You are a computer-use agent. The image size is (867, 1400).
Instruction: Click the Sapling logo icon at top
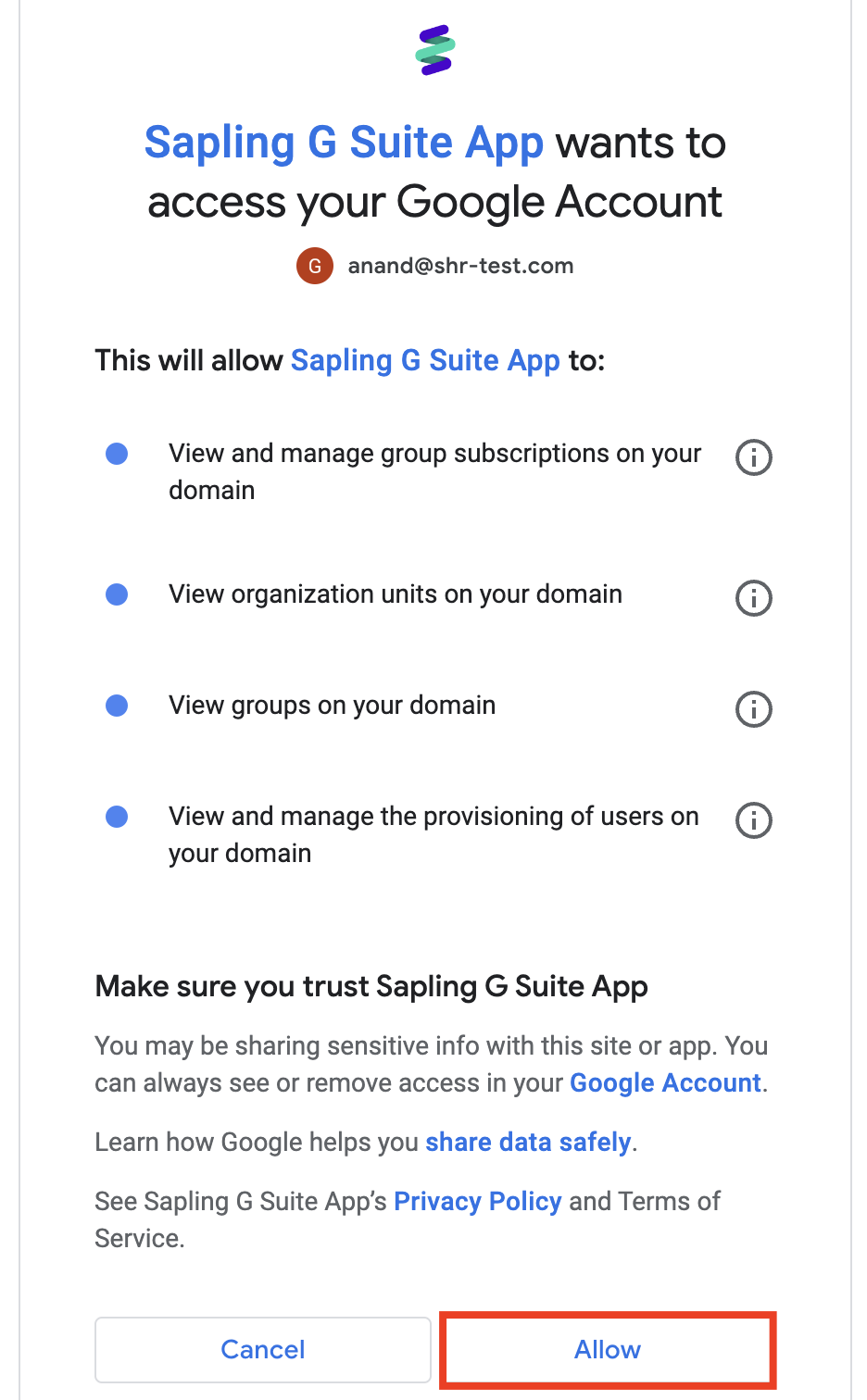point(434,50)
